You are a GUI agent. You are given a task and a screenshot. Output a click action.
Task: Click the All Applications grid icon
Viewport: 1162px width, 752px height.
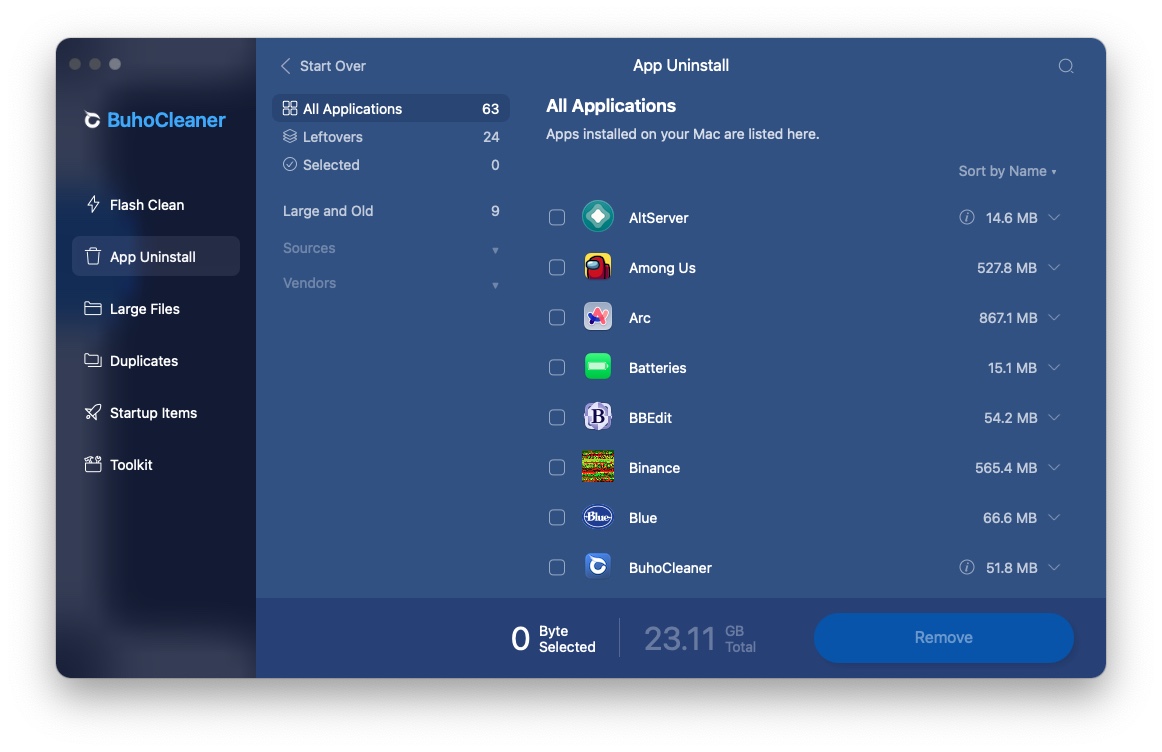(290, 108)
